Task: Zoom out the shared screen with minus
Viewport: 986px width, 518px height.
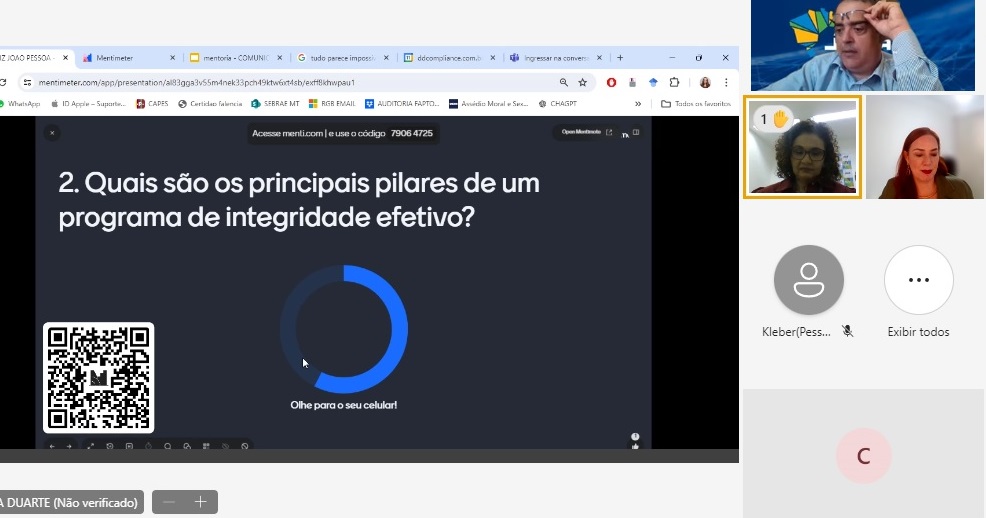Action: 169,502
